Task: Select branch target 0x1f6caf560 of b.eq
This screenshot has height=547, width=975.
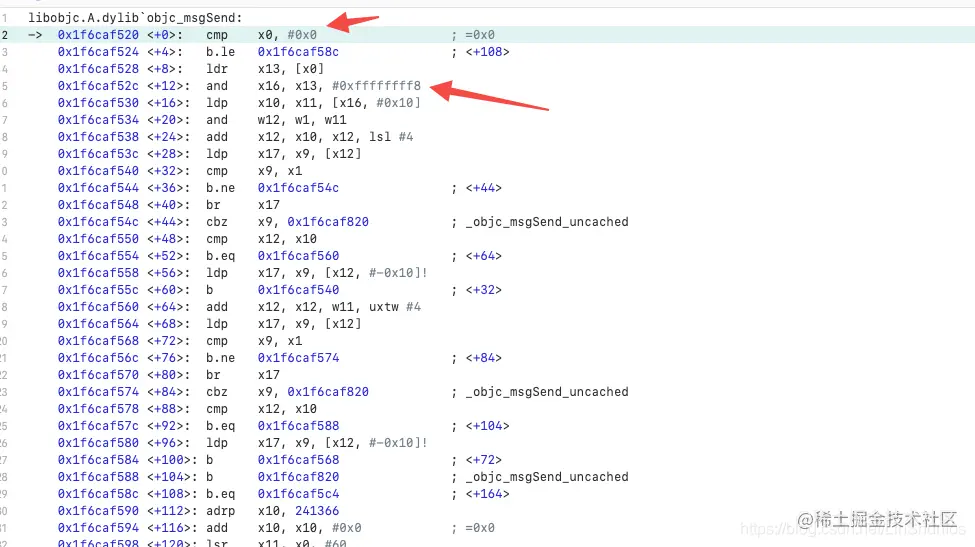Action: click(x=298, y=255)
